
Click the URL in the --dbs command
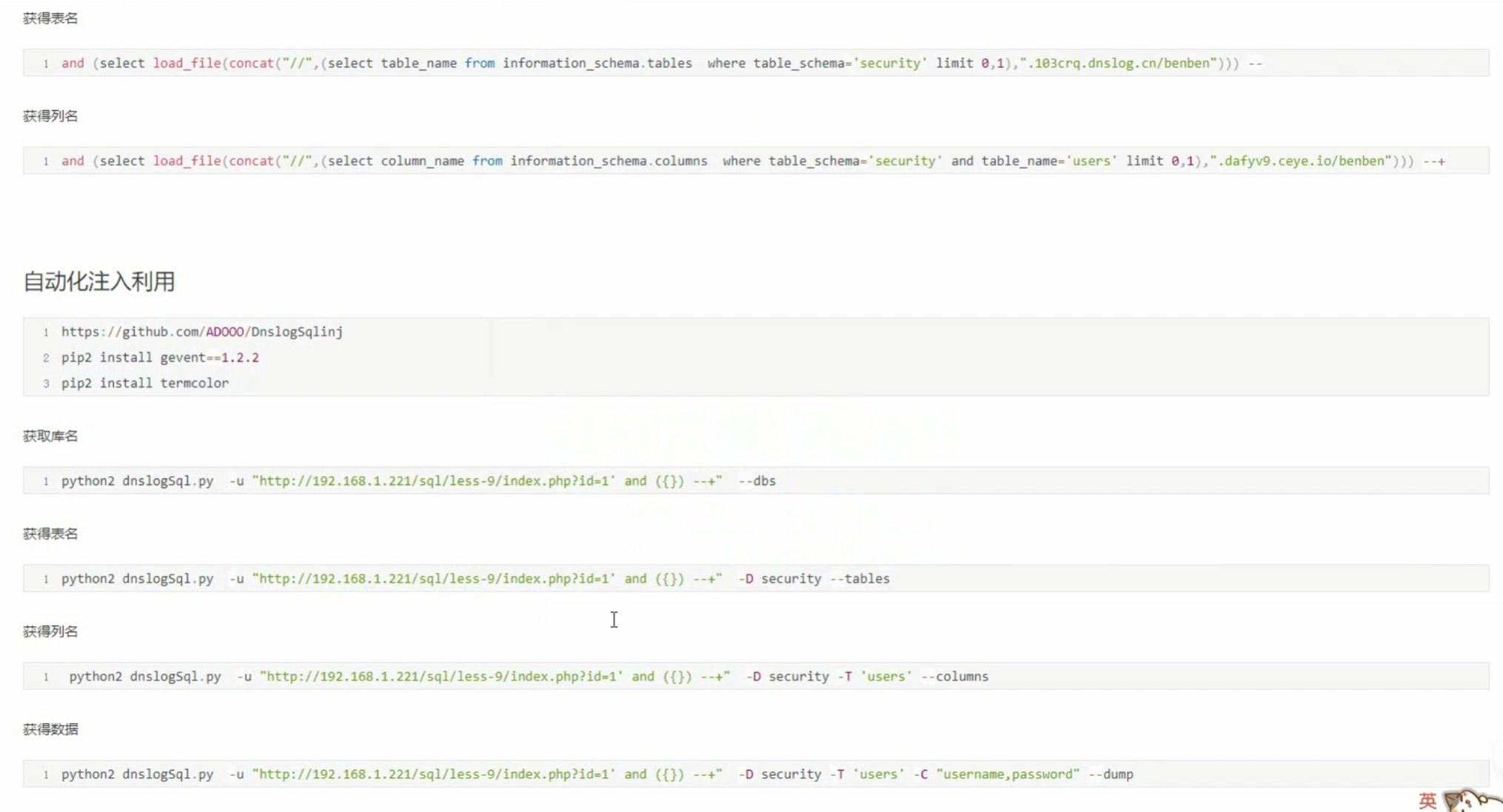point(433,481)
